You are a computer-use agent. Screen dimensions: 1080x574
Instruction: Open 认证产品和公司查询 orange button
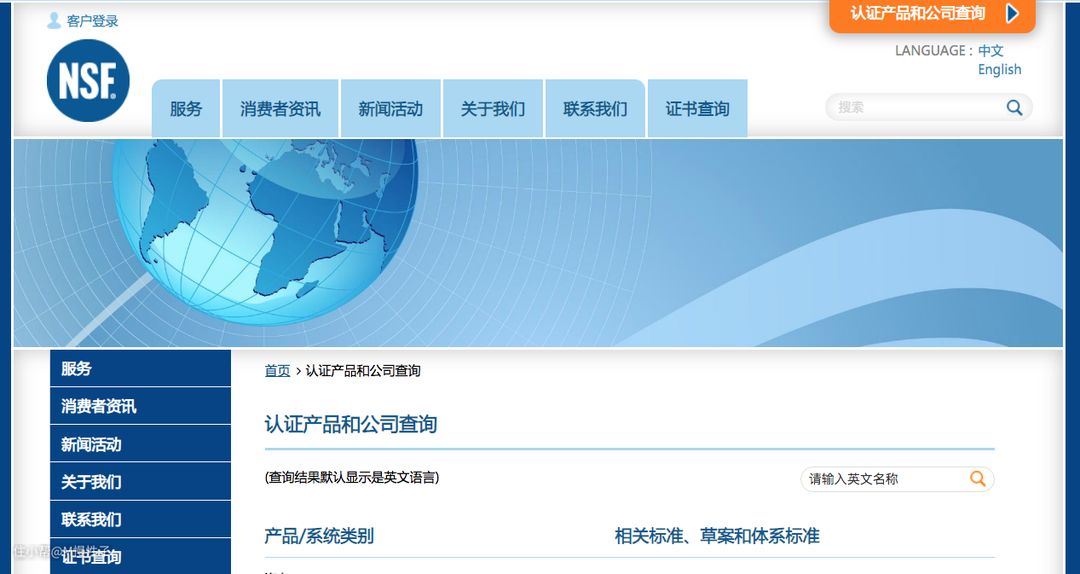pyautogui.click(x=917, y=14)
